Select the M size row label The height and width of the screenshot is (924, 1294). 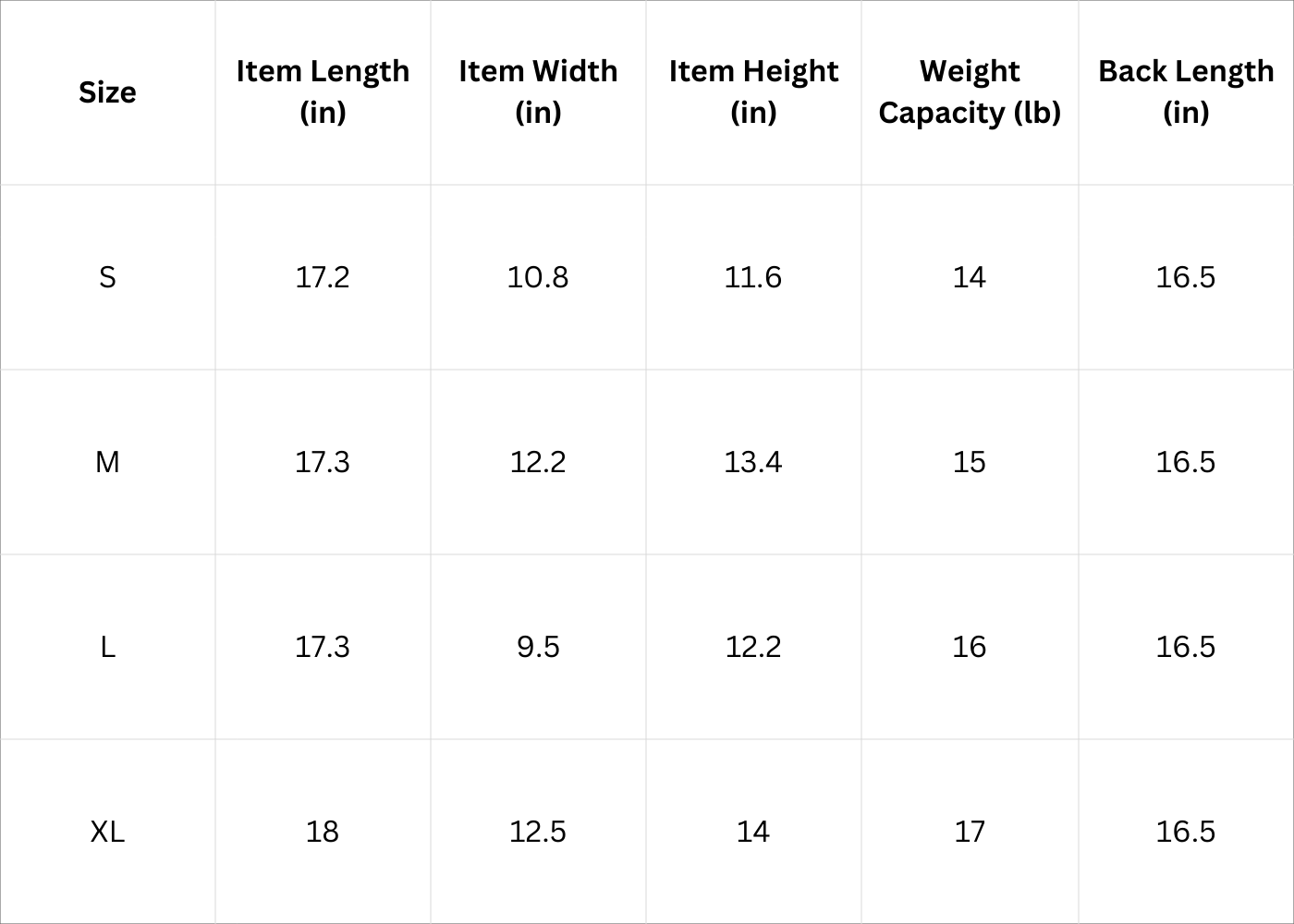pyautogui.click(x=107, y=462)
